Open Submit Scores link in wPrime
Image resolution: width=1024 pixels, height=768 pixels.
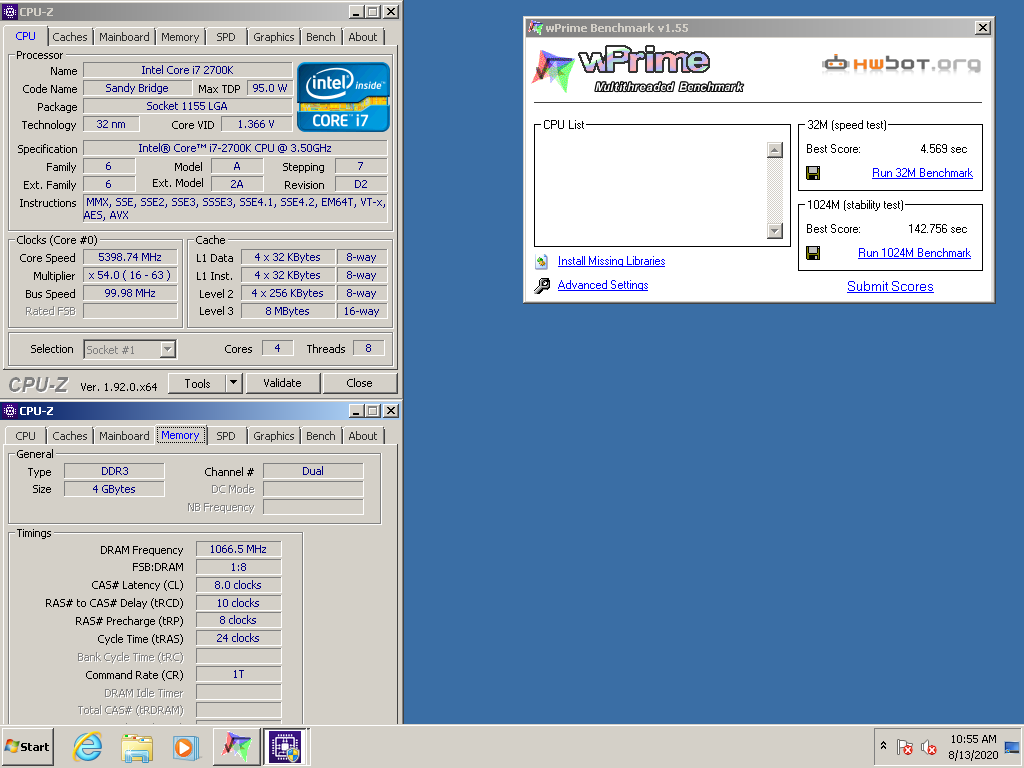890,286
